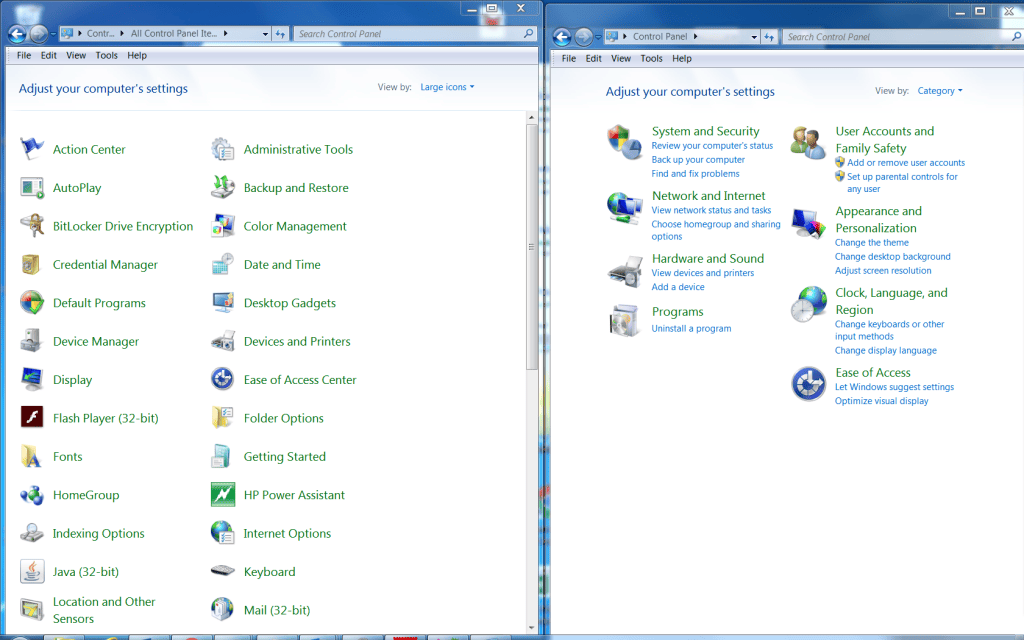Viewport: 1024px width, 640px height.
Task: Open File menu in left window
Action: pyautogui.click(x=24, y=56)
